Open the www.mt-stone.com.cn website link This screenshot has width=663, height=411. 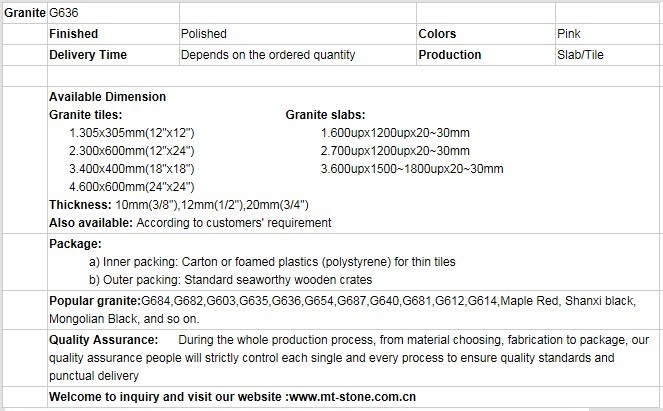pyautogui.click(x=353, y=397)
